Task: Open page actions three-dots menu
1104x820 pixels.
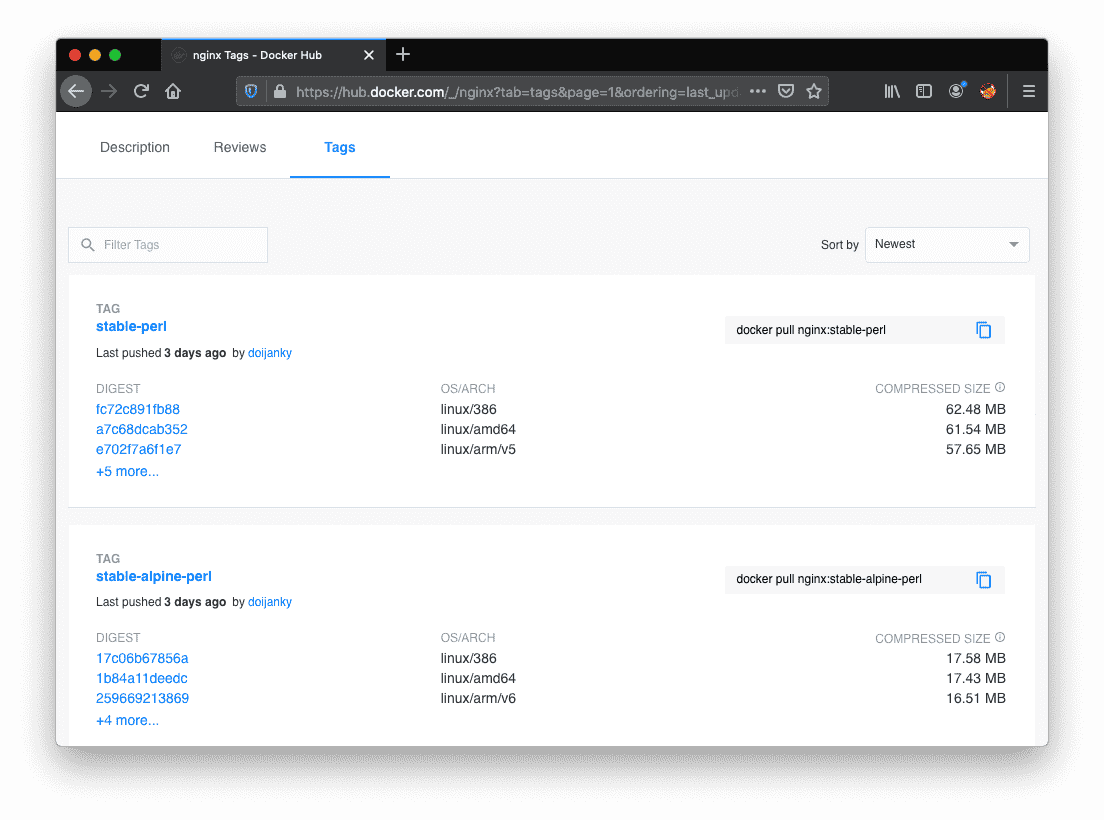Action: (758, 92)
